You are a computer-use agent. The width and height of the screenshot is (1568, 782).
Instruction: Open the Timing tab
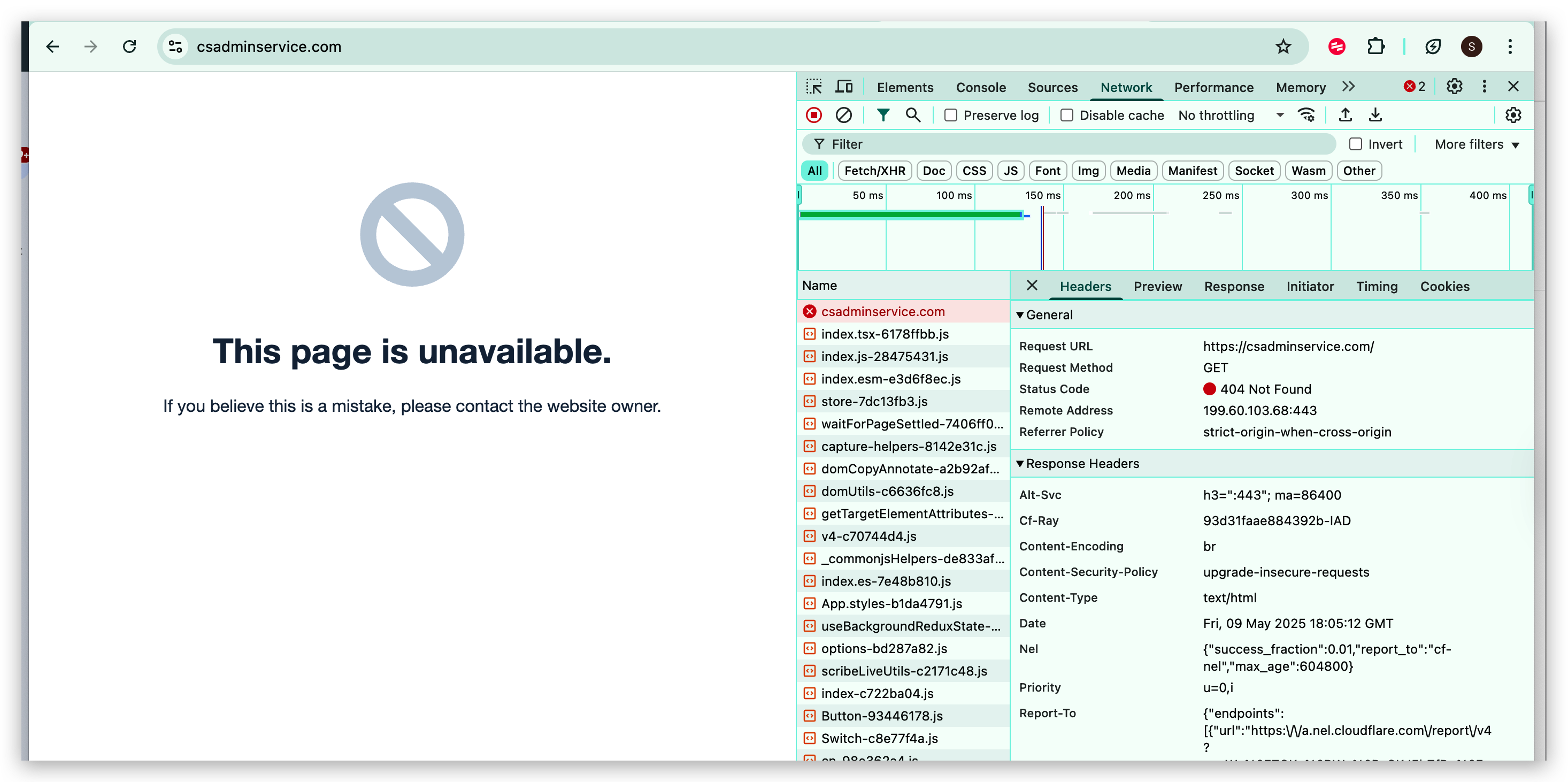(1377, 286)
